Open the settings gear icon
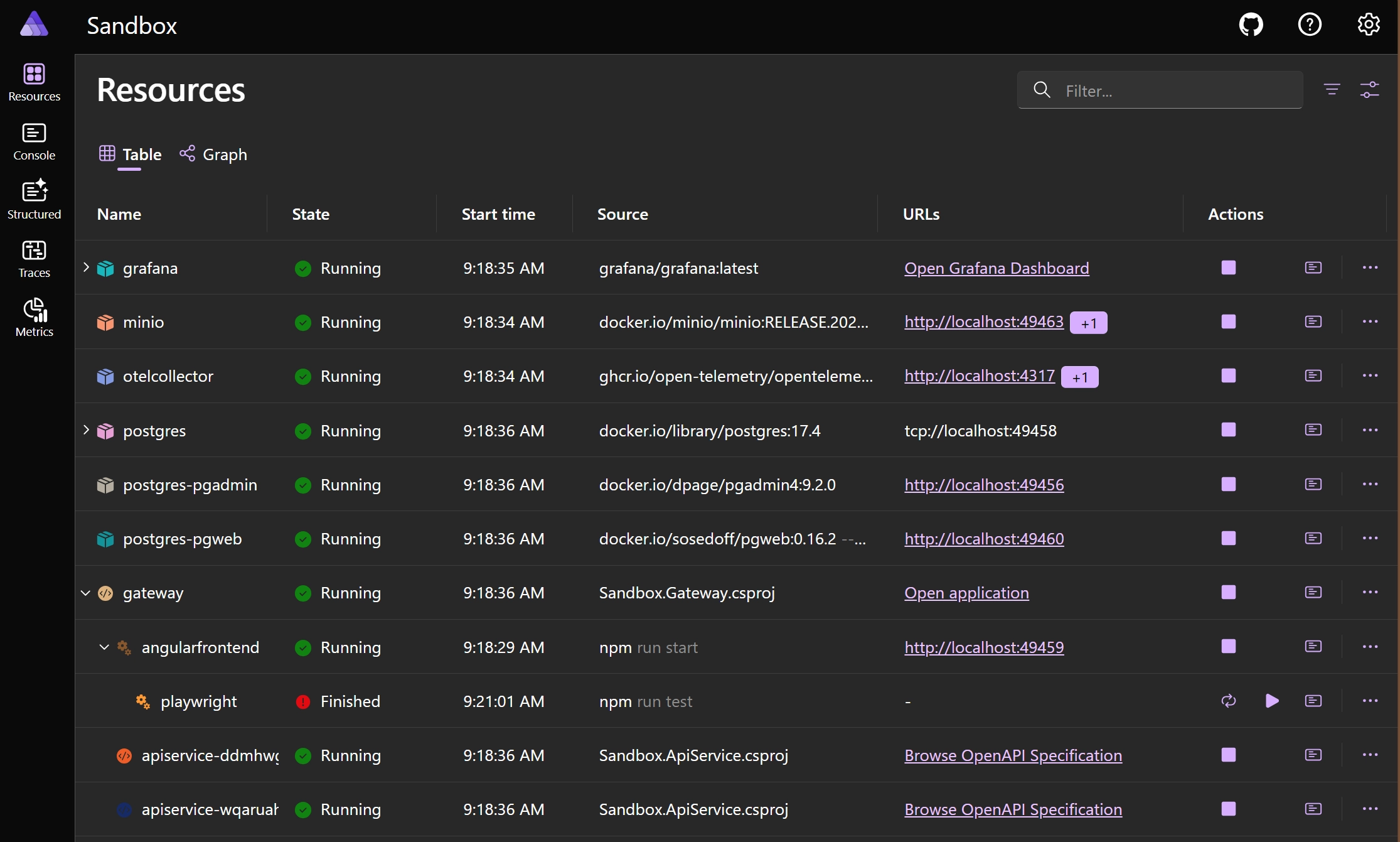The width and height of the screenshot is (1400, 842). (x=1369, y=25)
